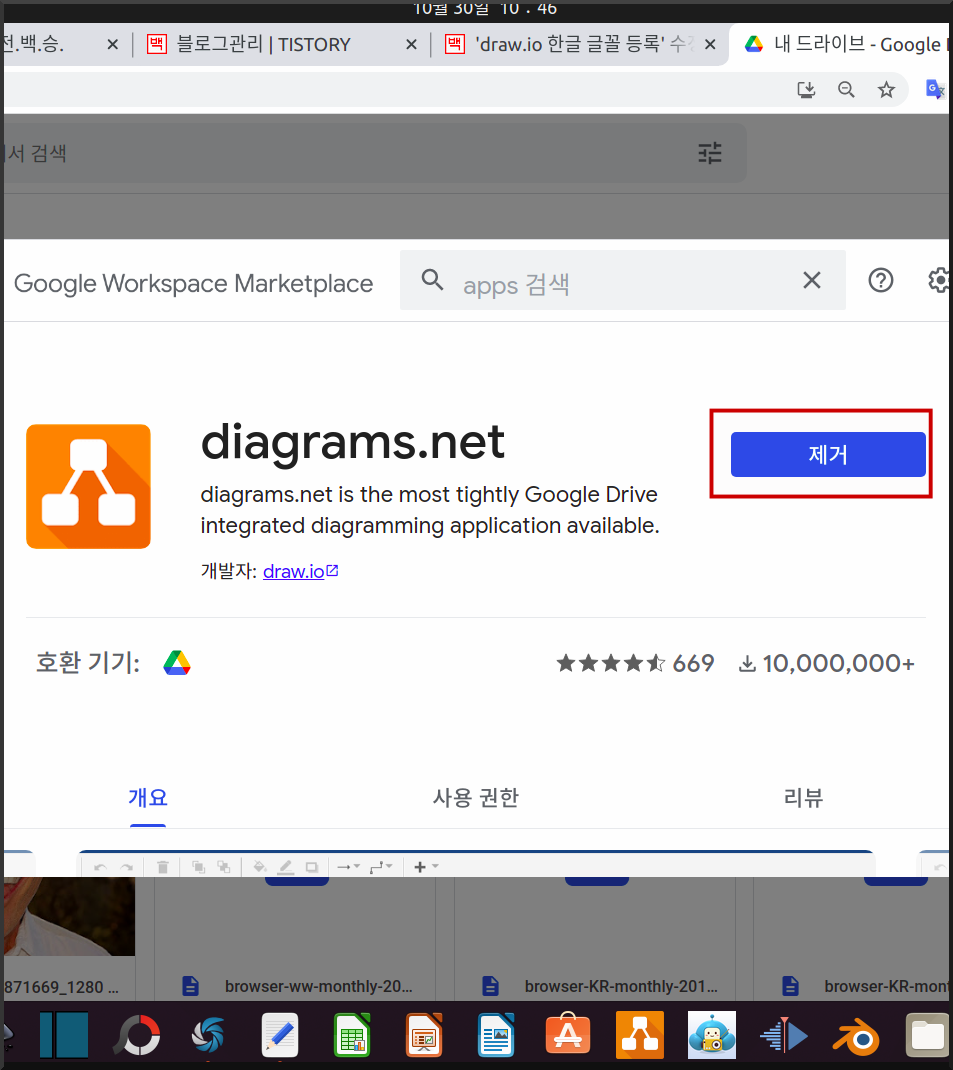Click the install app icon in address bar
The height and width of the screenshot is (1070, 953).
tap(806, 89)
